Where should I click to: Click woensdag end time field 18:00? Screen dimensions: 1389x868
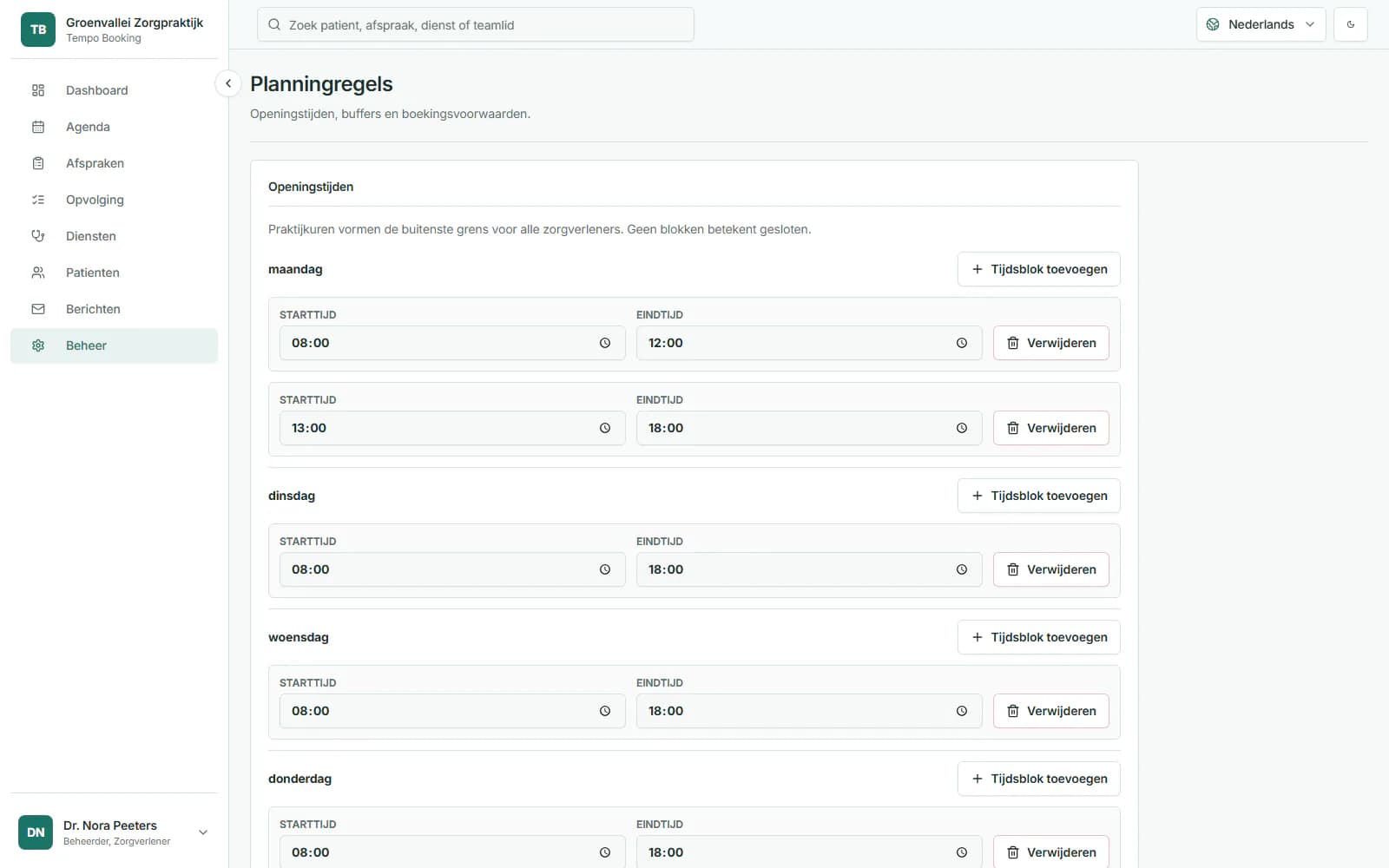coord(809,711)
